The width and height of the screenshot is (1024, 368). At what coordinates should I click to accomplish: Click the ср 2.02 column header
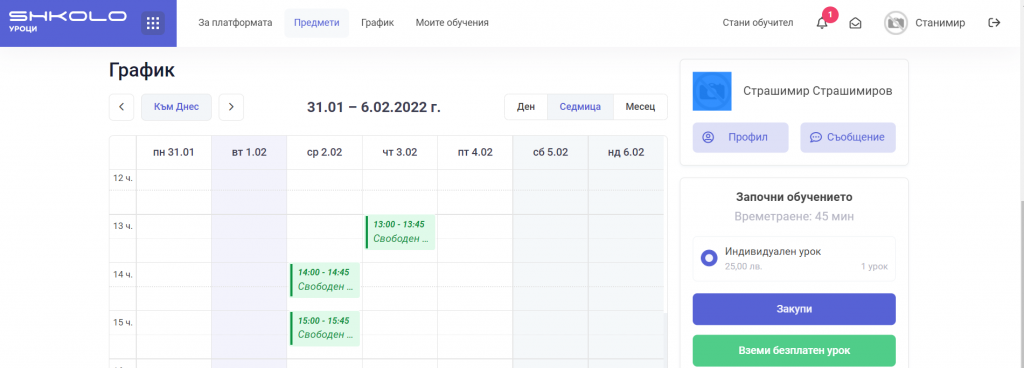click(325, 153)
